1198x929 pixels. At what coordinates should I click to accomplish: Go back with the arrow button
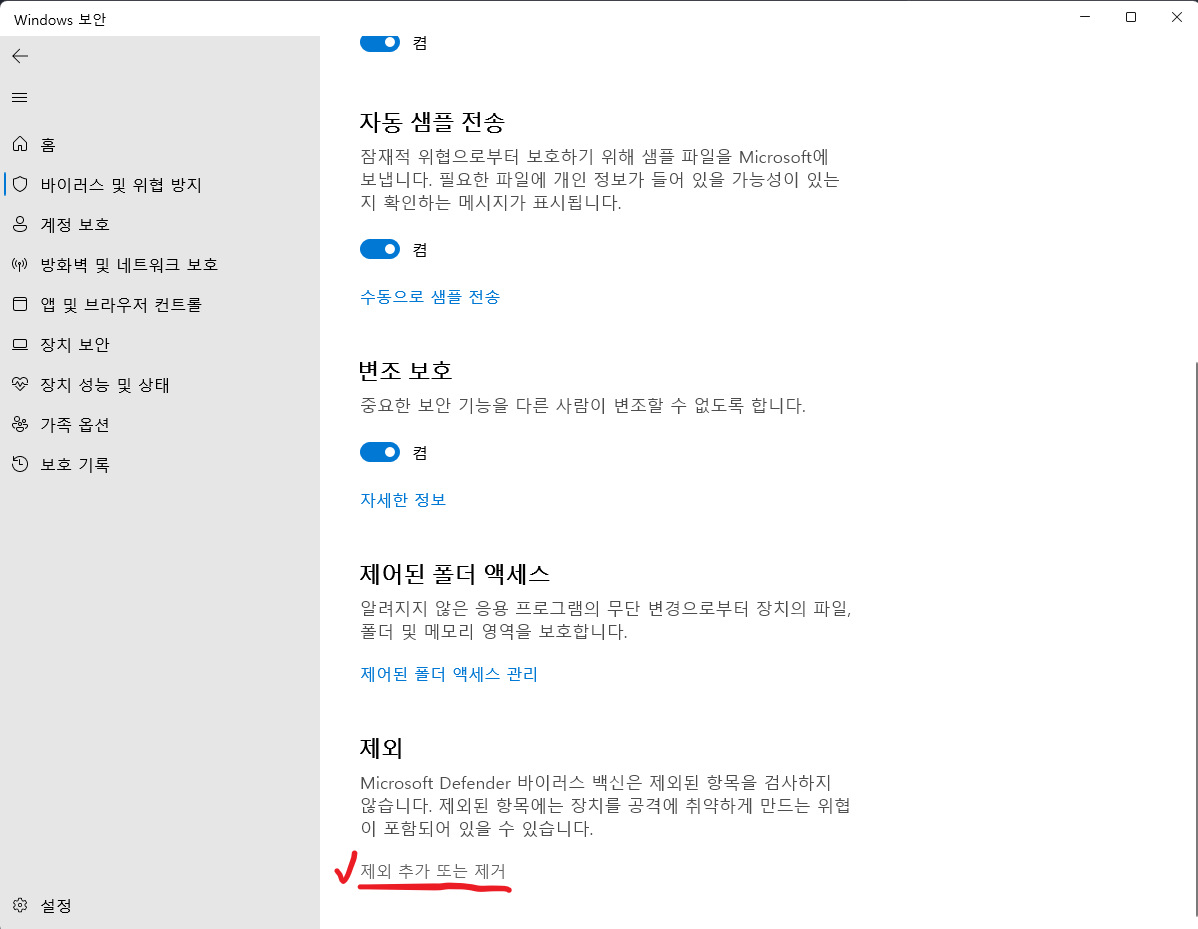click(20, 56)
